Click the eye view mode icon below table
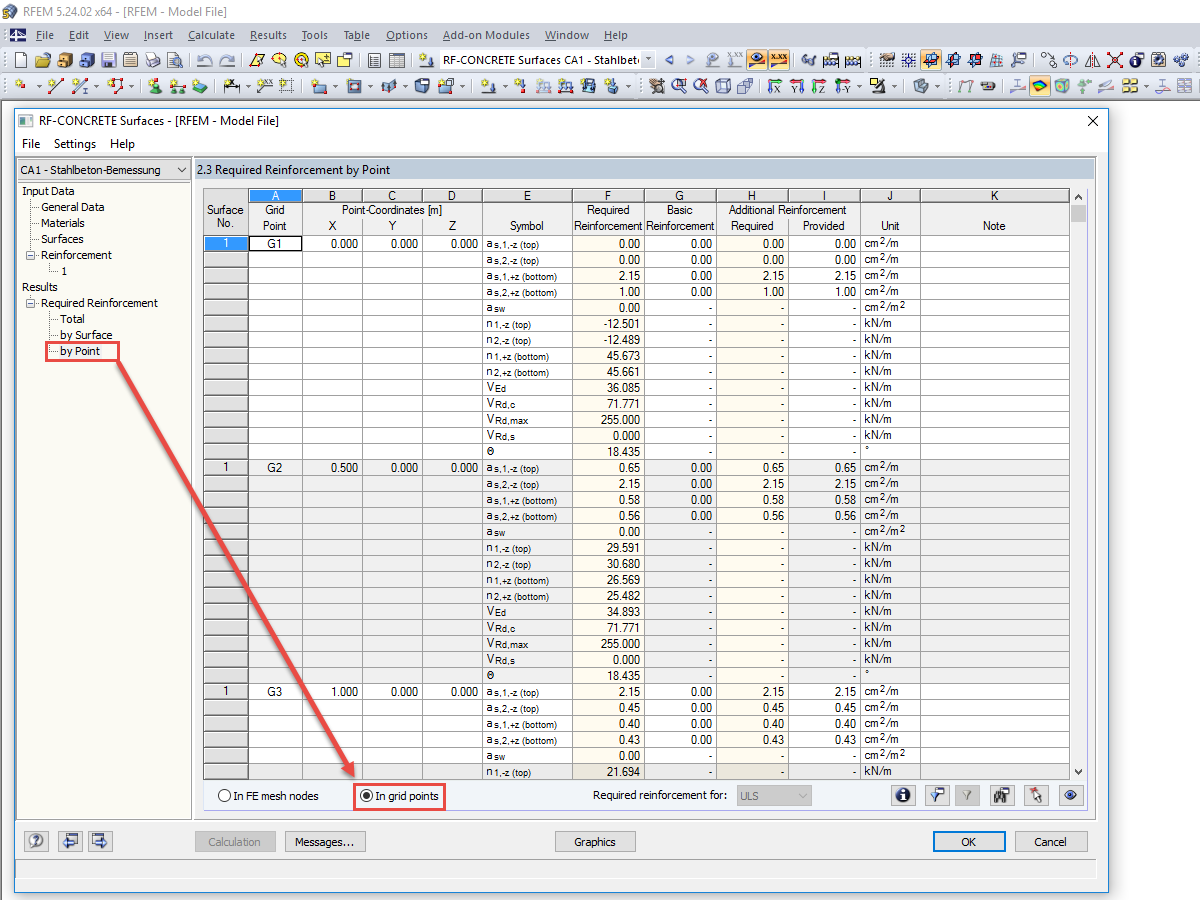This screenshot has width=1200, height=900. tap(1071, 795)
